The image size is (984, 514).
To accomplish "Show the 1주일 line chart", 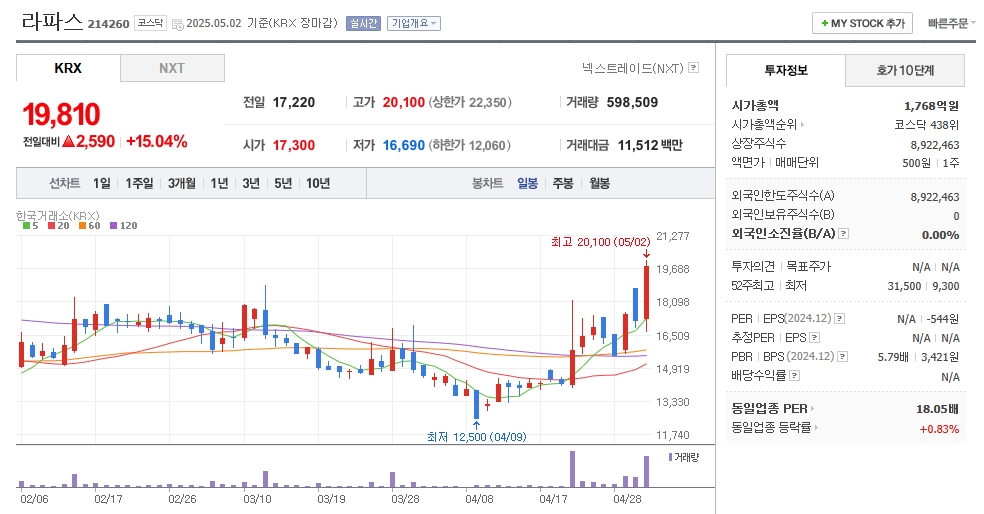I will (x=139, y=183).
